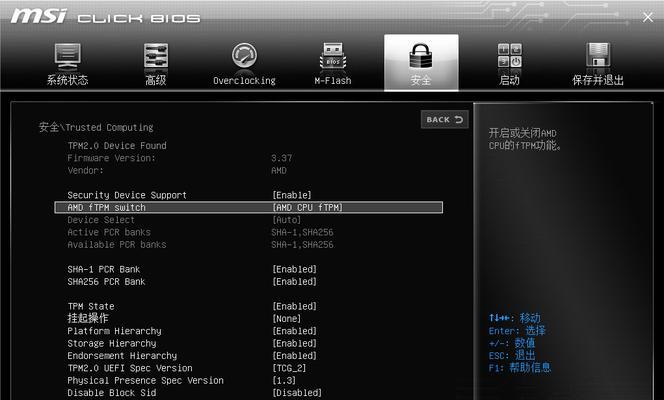Select the SHA256 PCR Bank label
Image resolution: width=664 pixels, height=400 pixels.
pyautogui.click(x=106, y=281)
